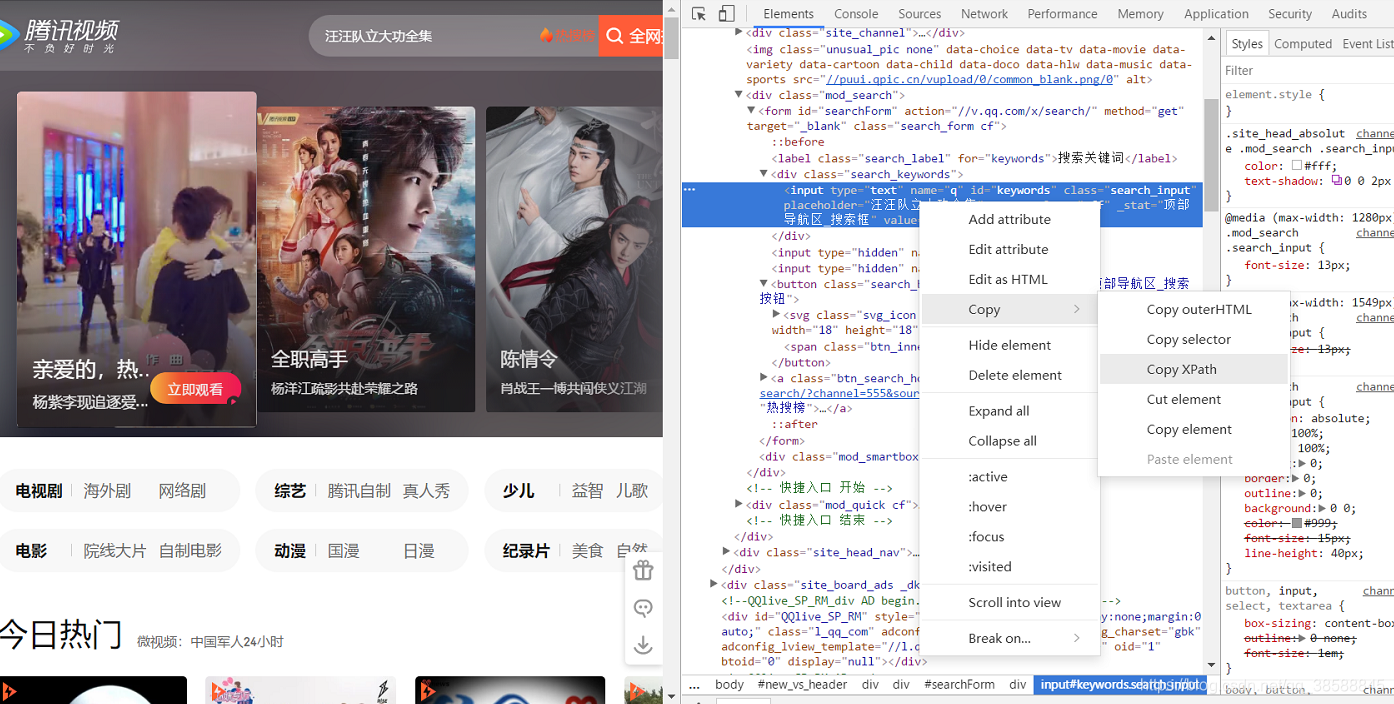Expand the svg_icon svg node

coord(777,315)
